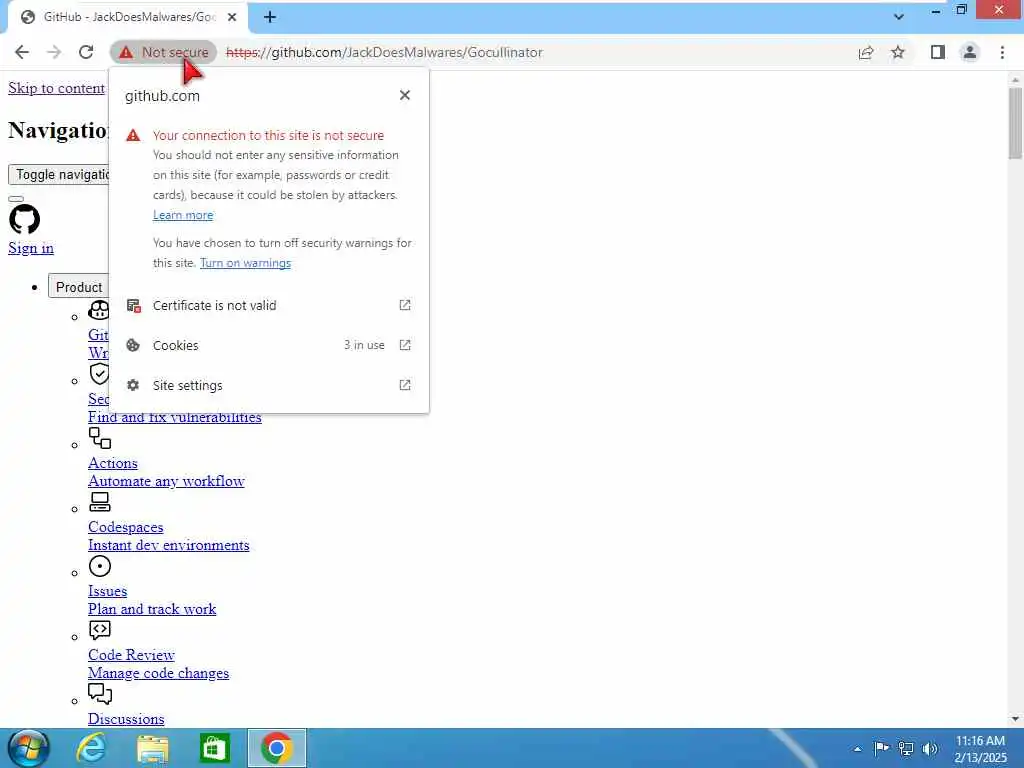Viewport: 1024px width, 768px height.
Task: Close the GitHub tab
Action: point(232,17)
